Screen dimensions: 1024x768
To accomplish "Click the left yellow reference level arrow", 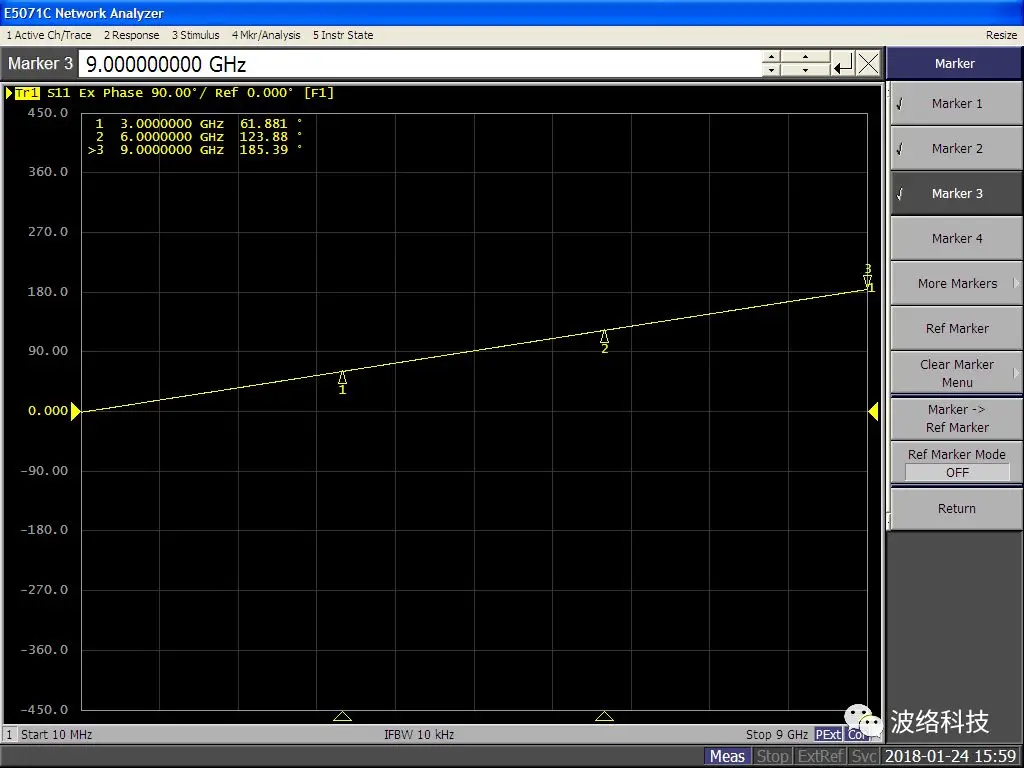I will tap(75, 411).
